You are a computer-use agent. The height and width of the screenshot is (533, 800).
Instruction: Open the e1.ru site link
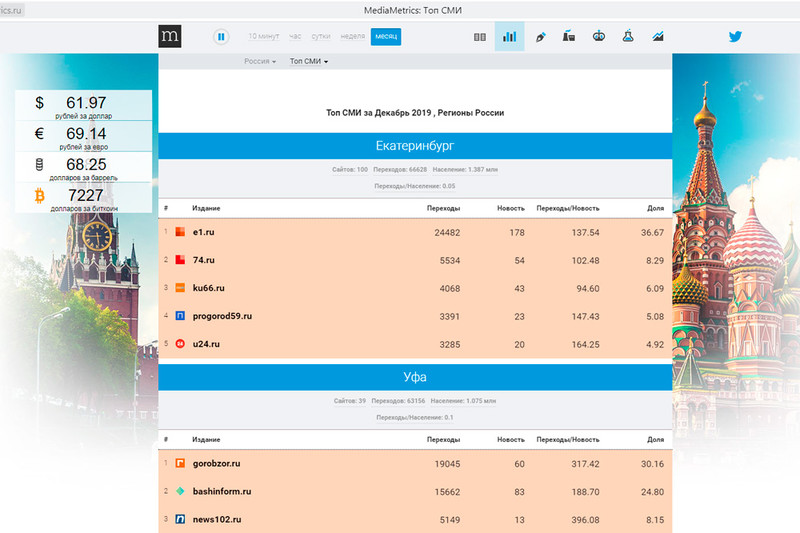coord(204,232)
